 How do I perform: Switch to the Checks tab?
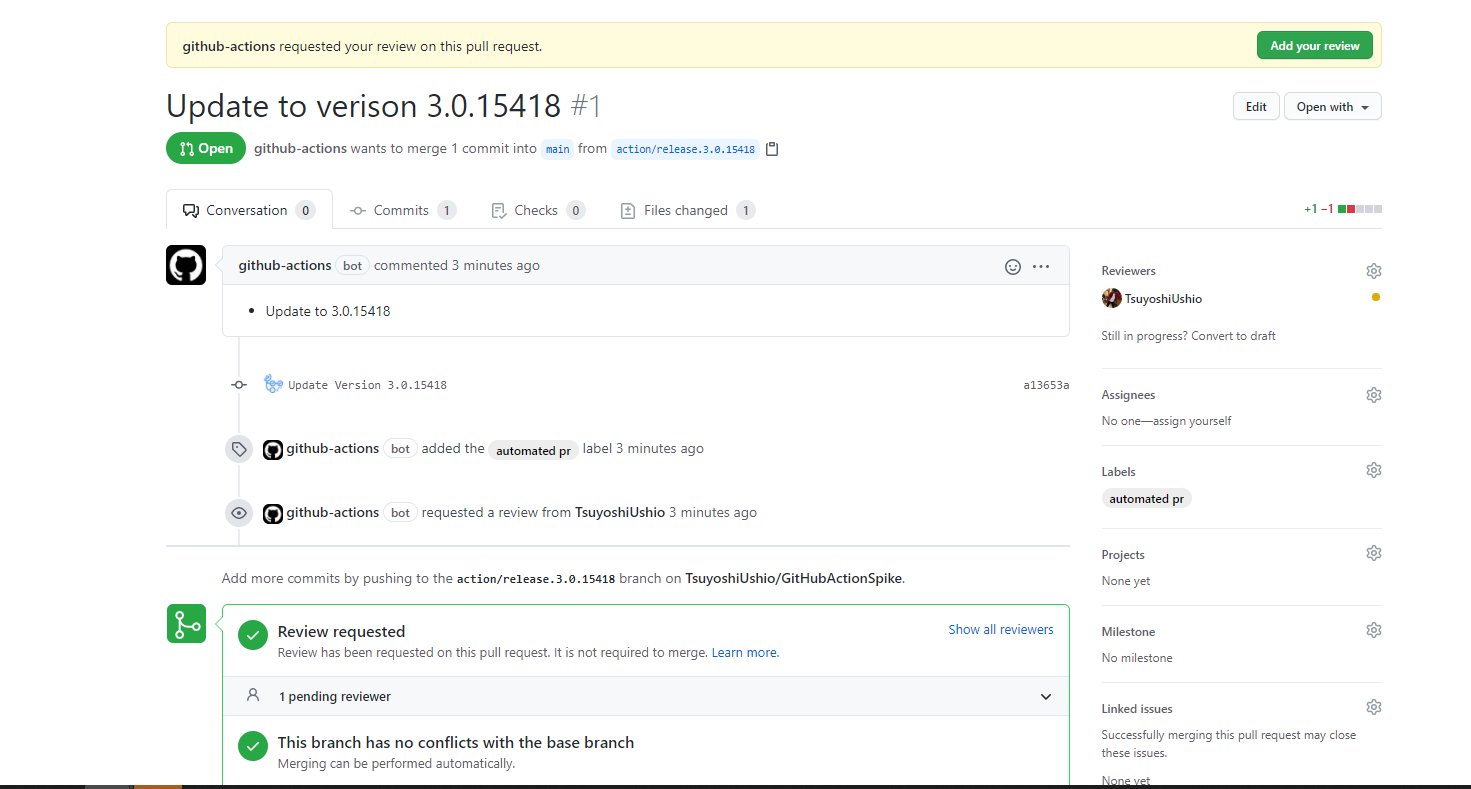pyautogui.click(x=537, y=210)
